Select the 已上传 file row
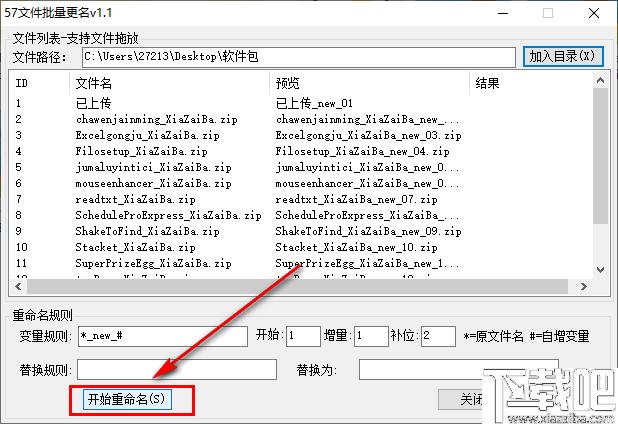Viewport: 618px width, 424px height. tap(93, 103)
